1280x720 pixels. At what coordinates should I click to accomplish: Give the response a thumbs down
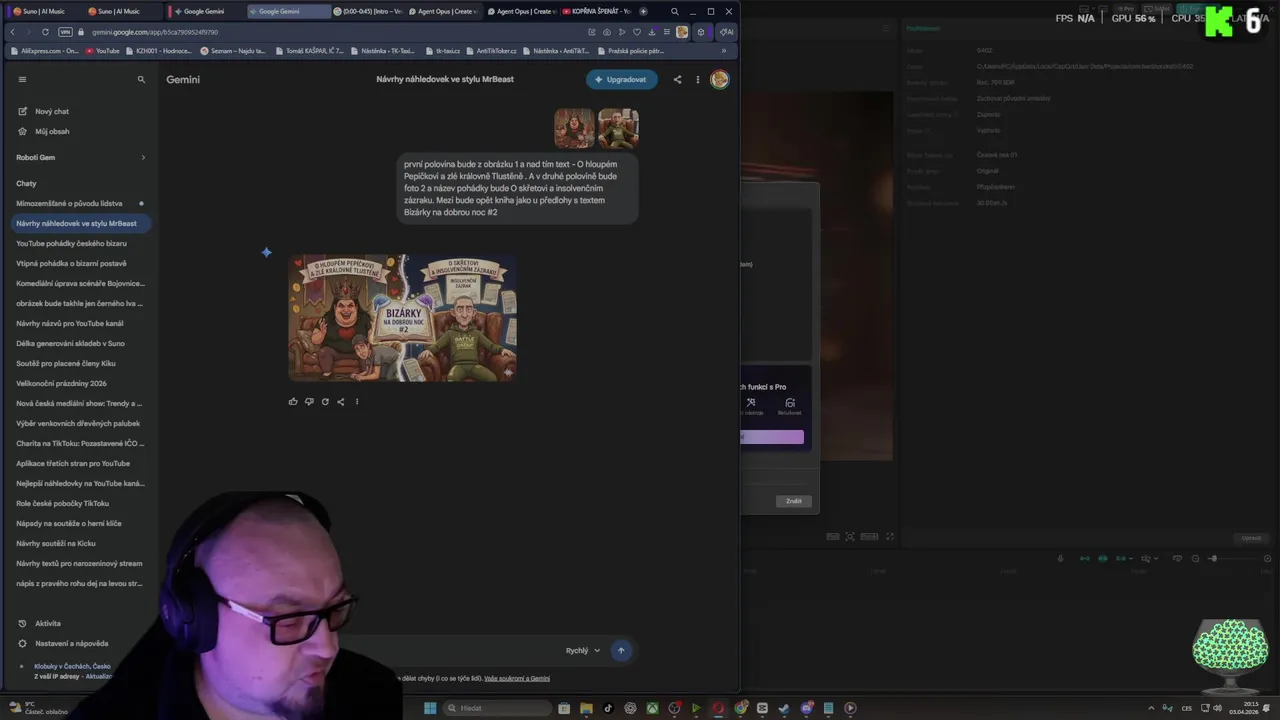pyautogui.click(x=309, y=401)
